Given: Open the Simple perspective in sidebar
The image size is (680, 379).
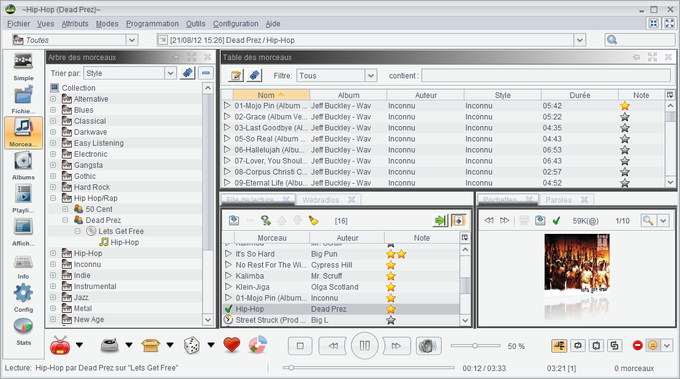Looking at the screenshot, I should coord(23,66).
